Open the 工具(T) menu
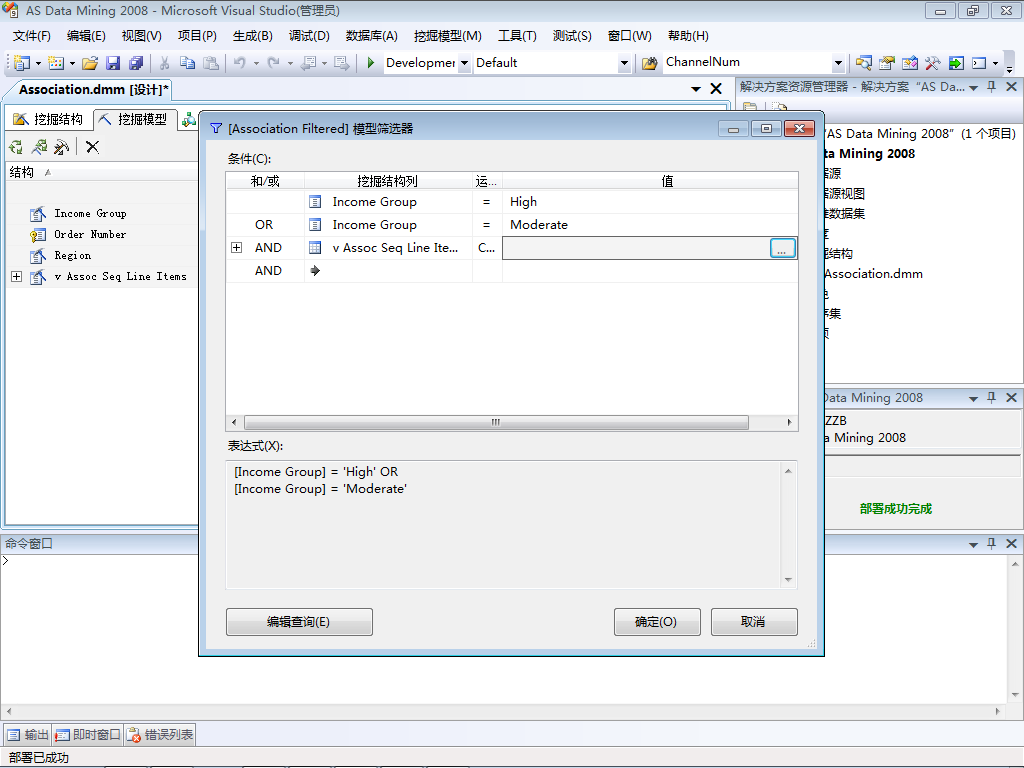The height and width of the screenshot is (768, 1024). point(517,36)
